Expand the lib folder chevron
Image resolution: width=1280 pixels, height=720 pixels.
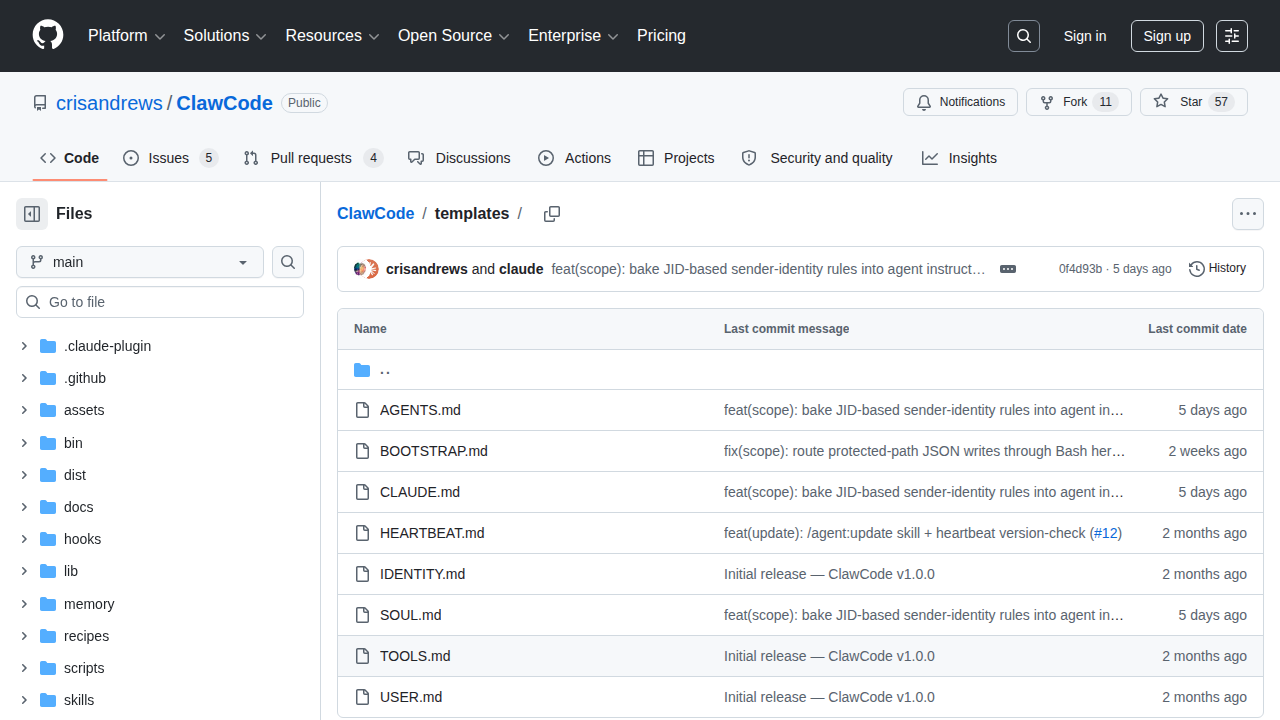click(x=24, y=571)
